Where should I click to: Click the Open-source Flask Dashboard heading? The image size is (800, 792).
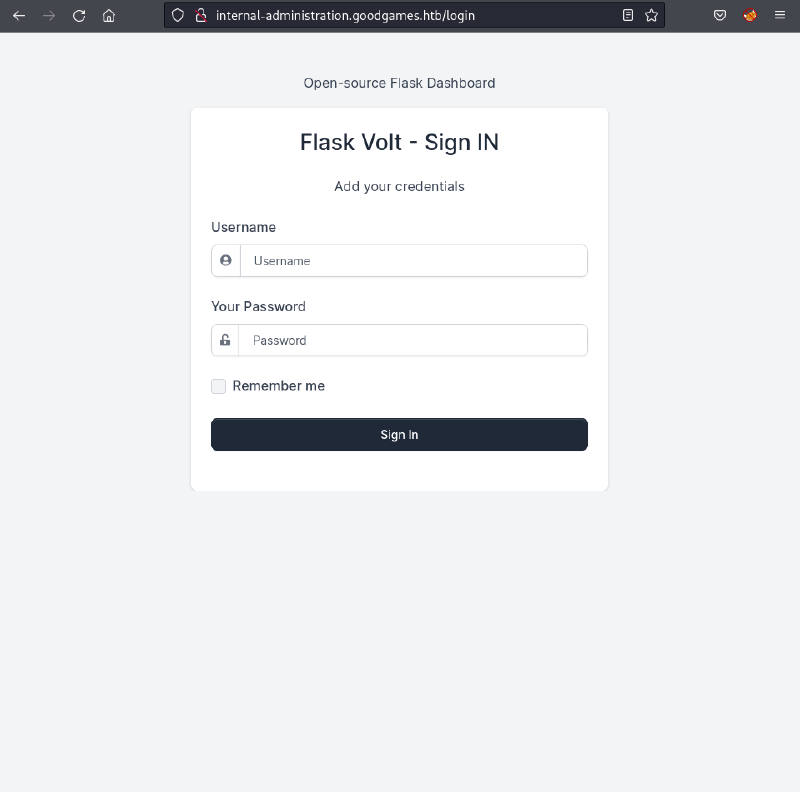[399, 83]
